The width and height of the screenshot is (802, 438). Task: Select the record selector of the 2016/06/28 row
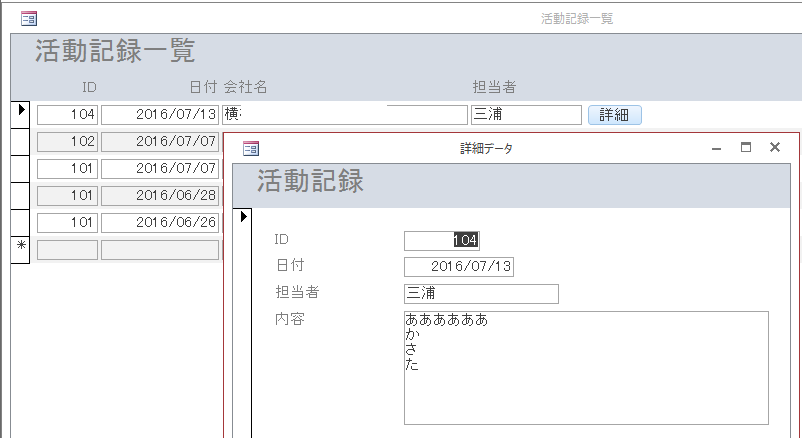(x=21, y=195)
